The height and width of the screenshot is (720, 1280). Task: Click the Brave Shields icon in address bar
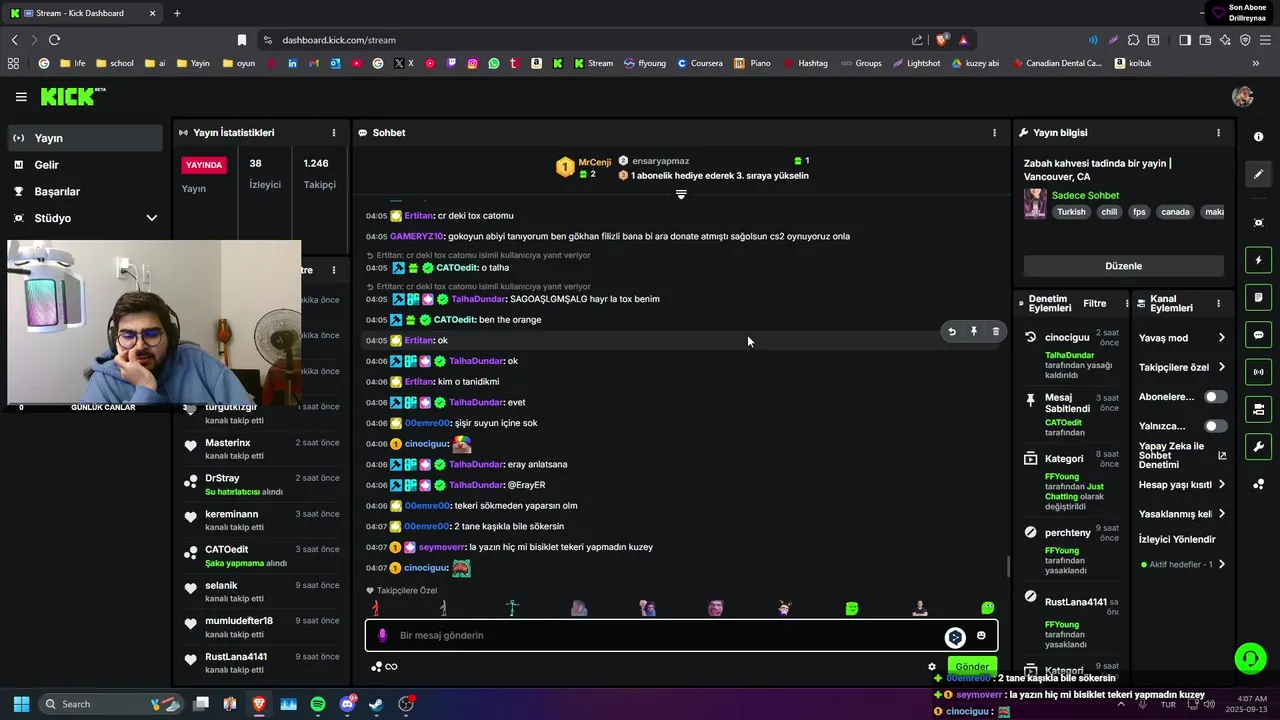941,40
